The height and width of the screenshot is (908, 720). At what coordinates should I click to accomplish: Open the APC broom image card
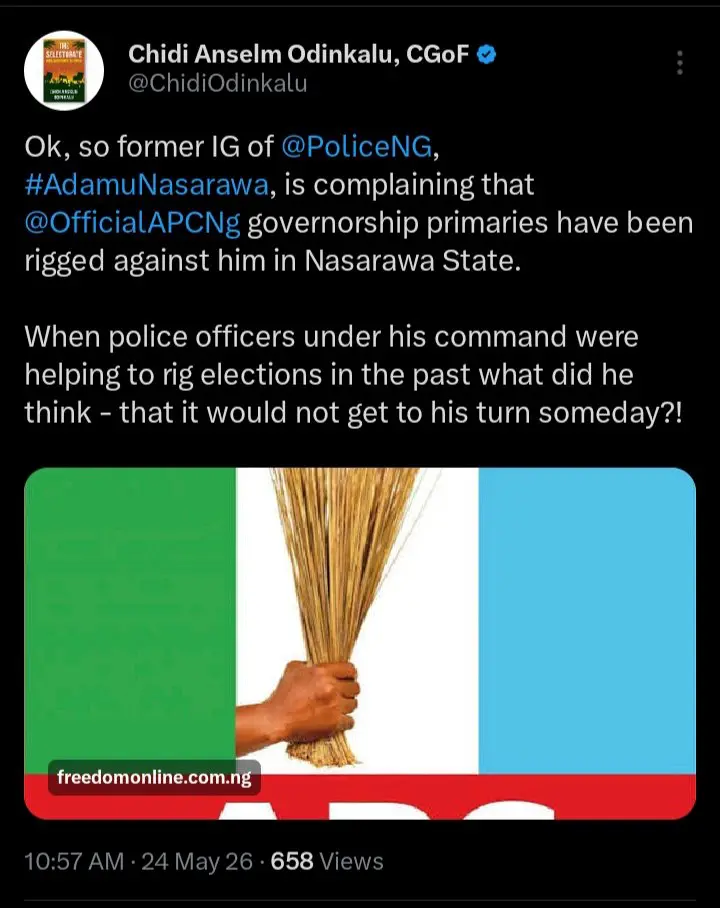360,643
